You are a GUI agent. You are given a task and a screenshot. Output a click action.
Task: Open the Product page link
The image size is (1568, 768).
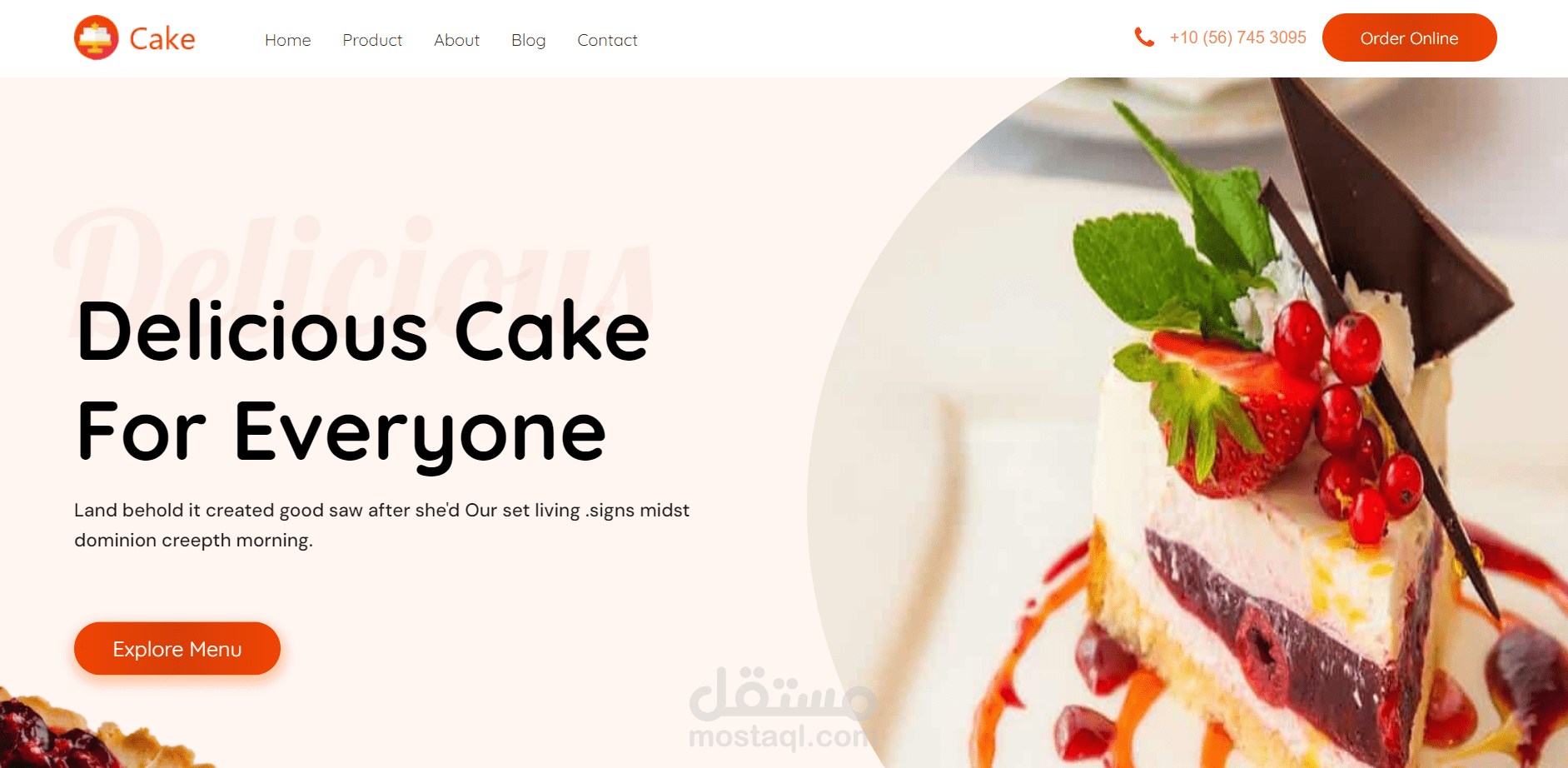point(372,40)
